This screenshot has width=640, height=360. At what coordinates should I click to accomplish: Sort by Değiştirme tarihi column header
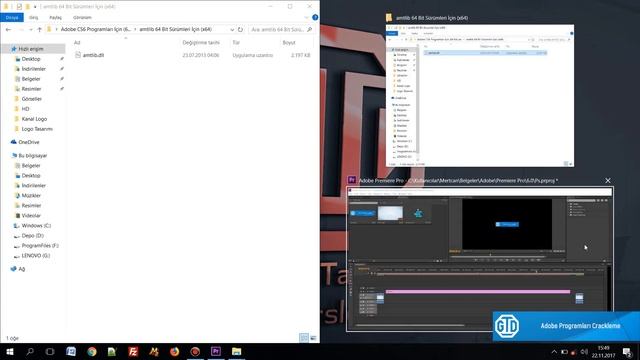coord(201,42)
